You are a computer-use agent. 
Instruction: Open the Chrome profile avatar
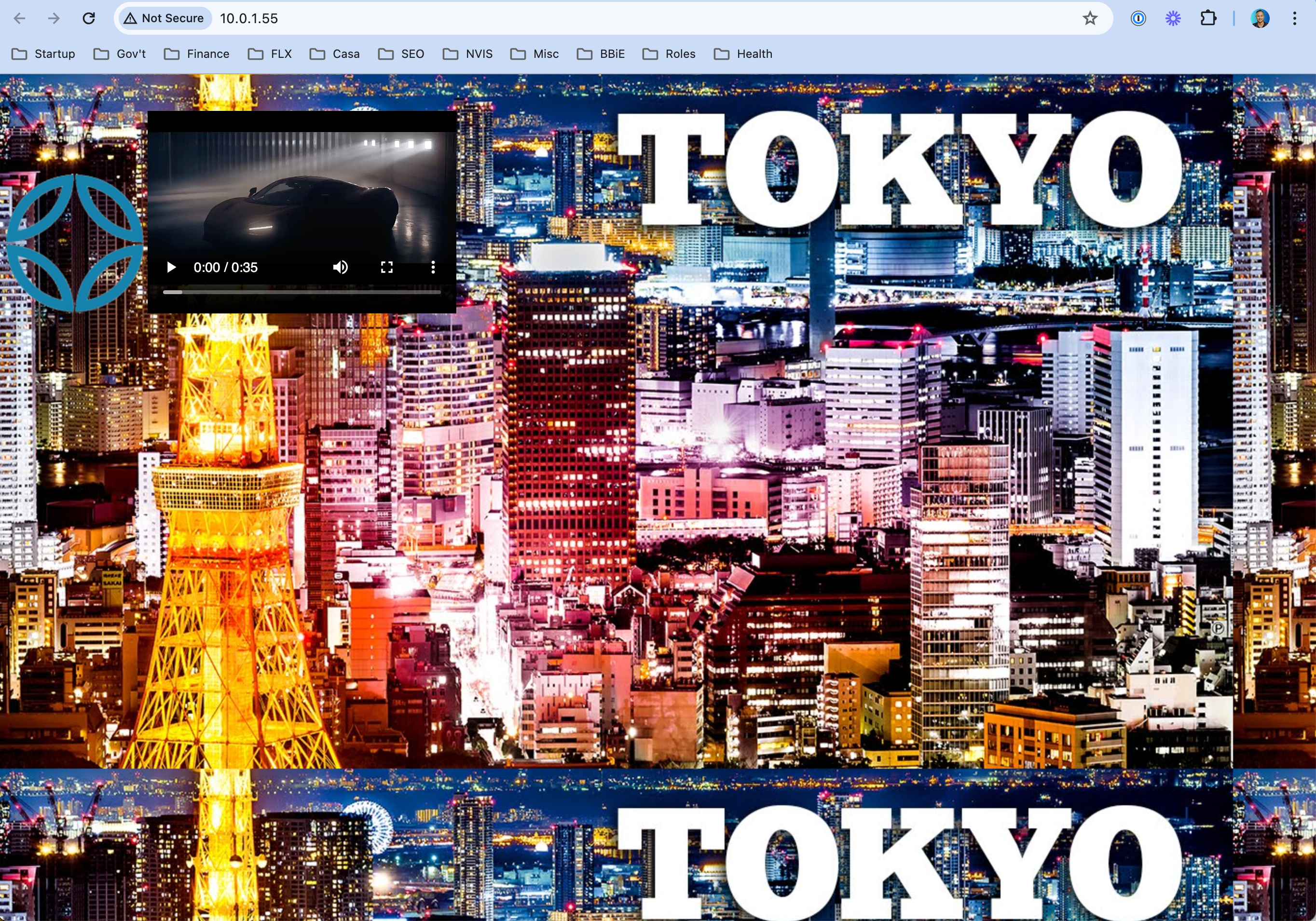pos(1260,18)
